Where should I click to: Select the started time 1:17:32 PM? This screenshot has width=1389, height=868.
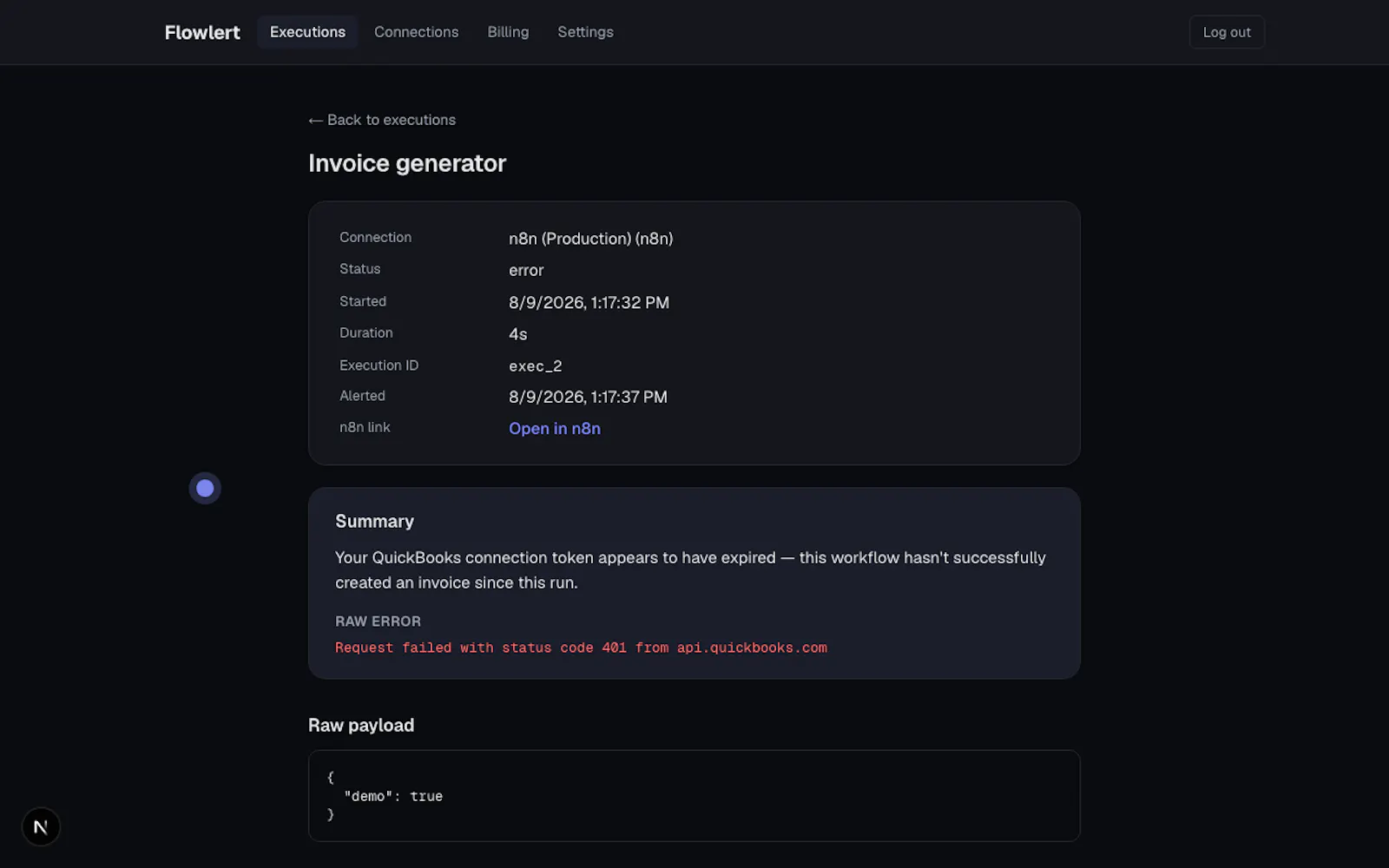(x=589, y=303)
